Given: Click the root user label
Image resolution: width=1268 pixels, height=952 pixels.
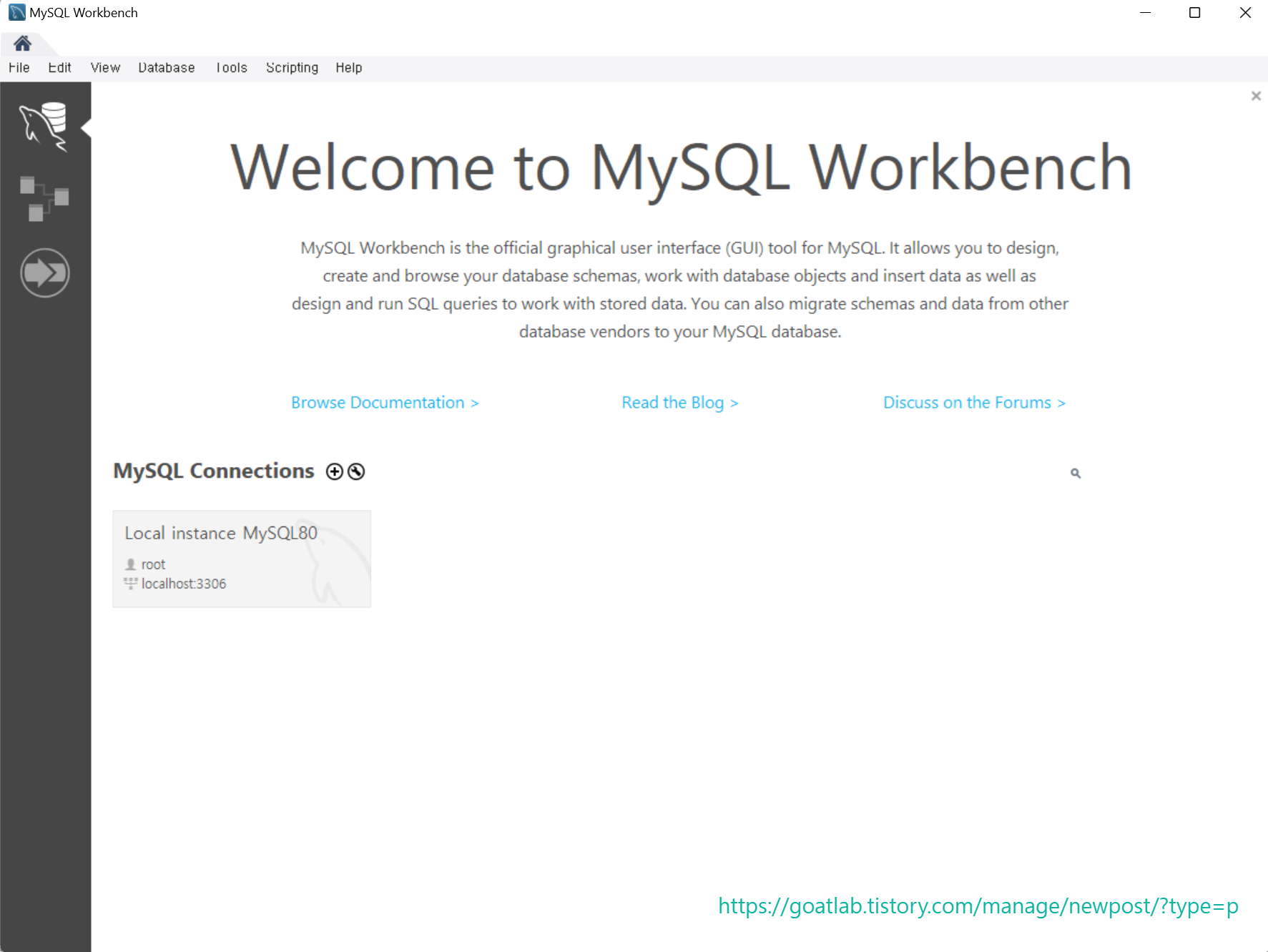Looking at the screenshot, I should (153, 564).
